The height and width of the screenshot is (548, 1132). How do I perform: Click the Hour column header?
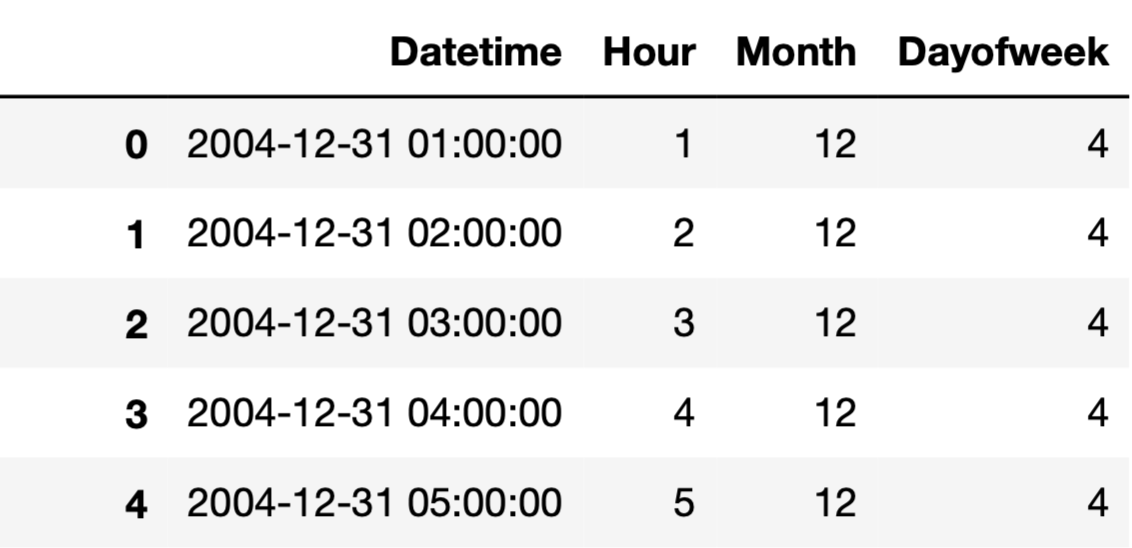648,52
